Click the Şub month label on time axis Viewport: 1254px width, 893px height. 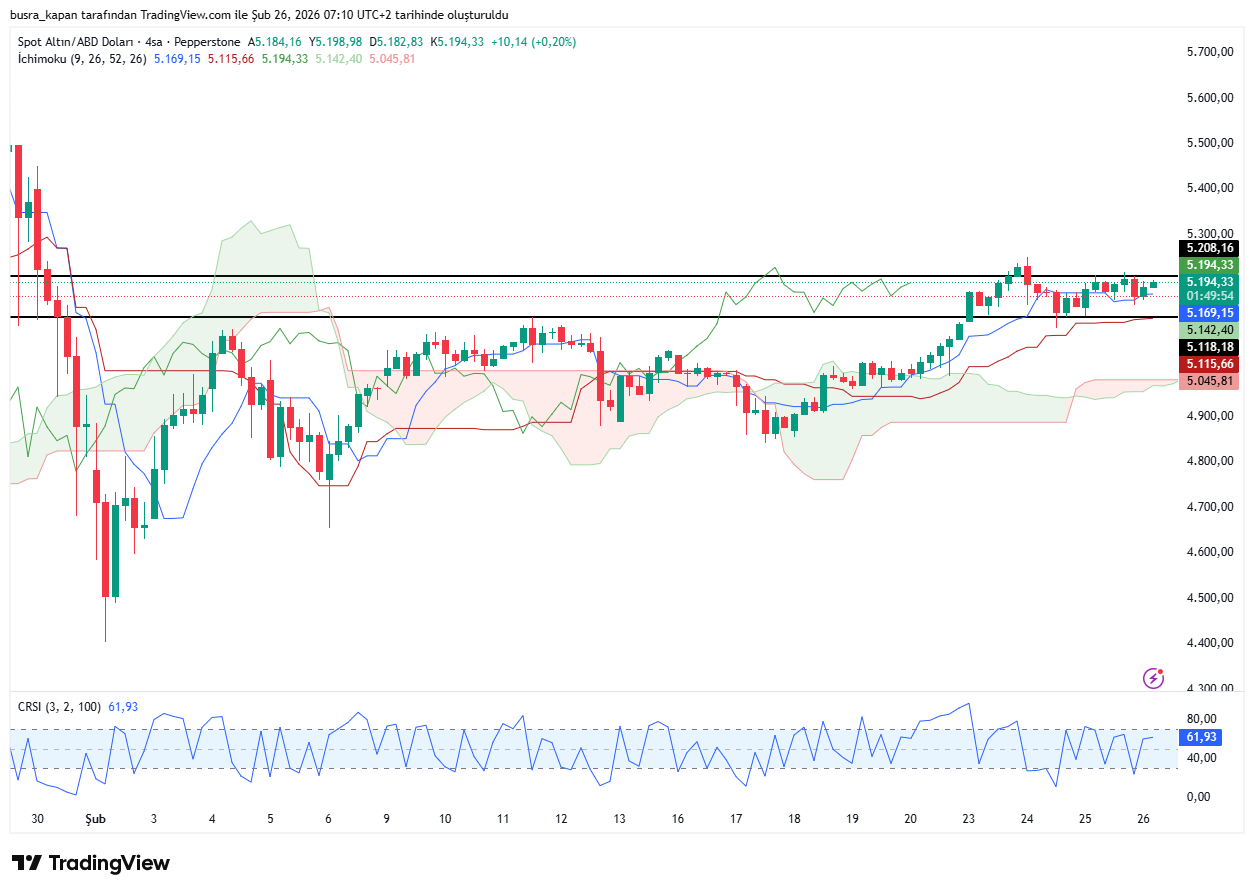click(x=95, y=818)
